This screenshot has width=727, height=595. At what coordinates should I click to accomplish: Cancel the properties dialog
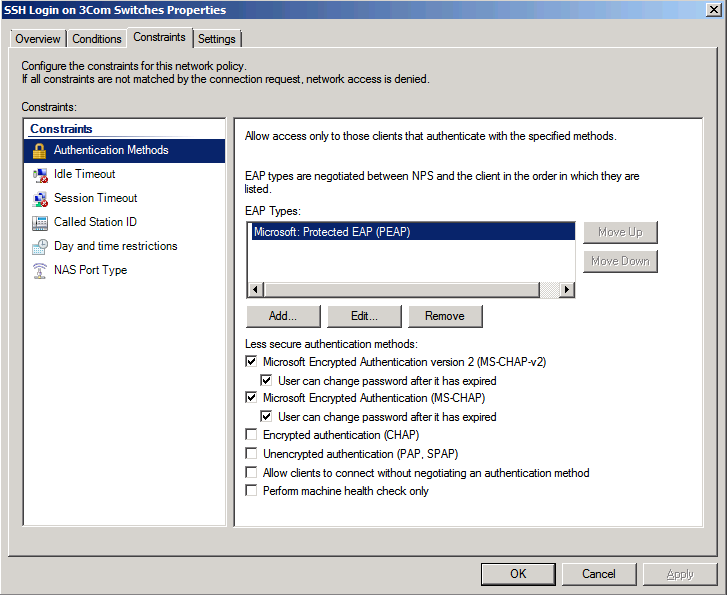(x=599, y=574)
